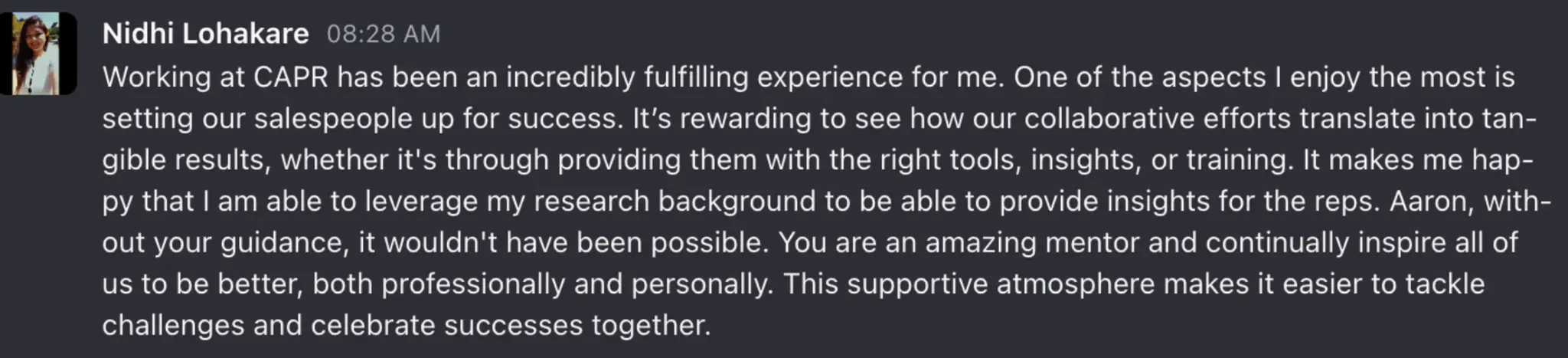1568x358 pixels.
Task: Open the Nidhi Lohakare sender name
Action: [205, 34]
